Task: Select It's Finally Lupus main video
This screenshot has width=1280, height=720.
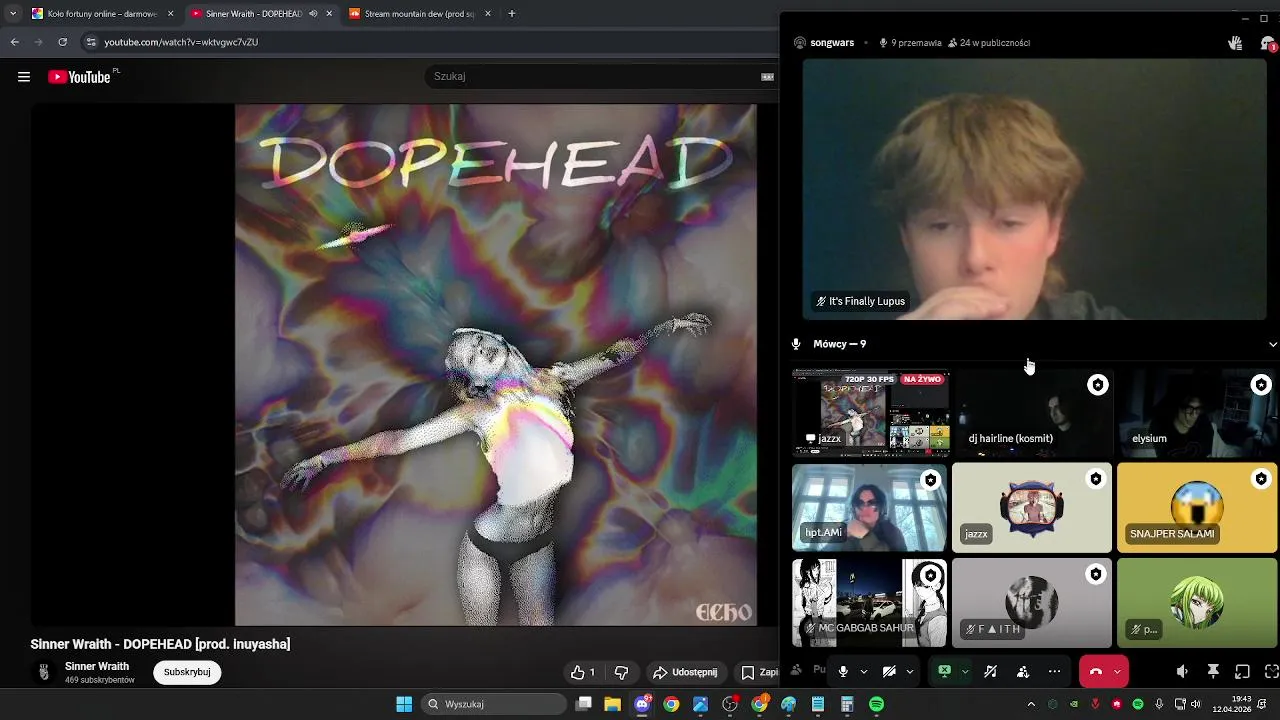Action: pos(1035,189)
